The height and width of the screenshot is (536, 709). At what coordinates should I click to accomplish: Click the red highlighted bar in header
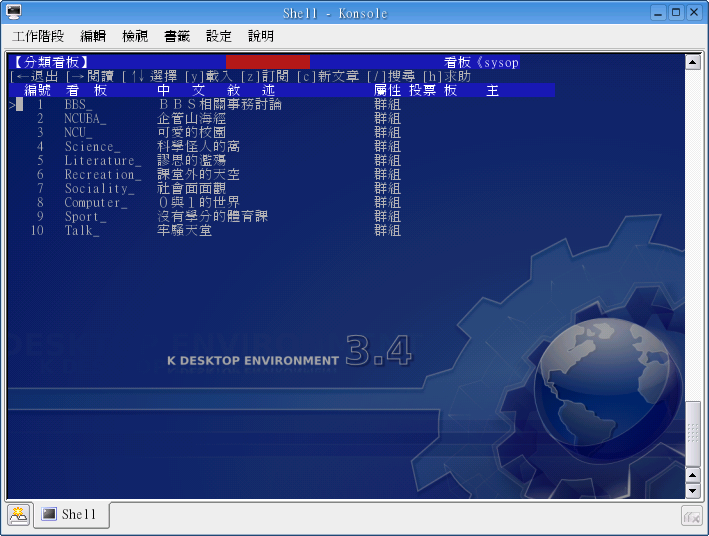tap(267, 62)
